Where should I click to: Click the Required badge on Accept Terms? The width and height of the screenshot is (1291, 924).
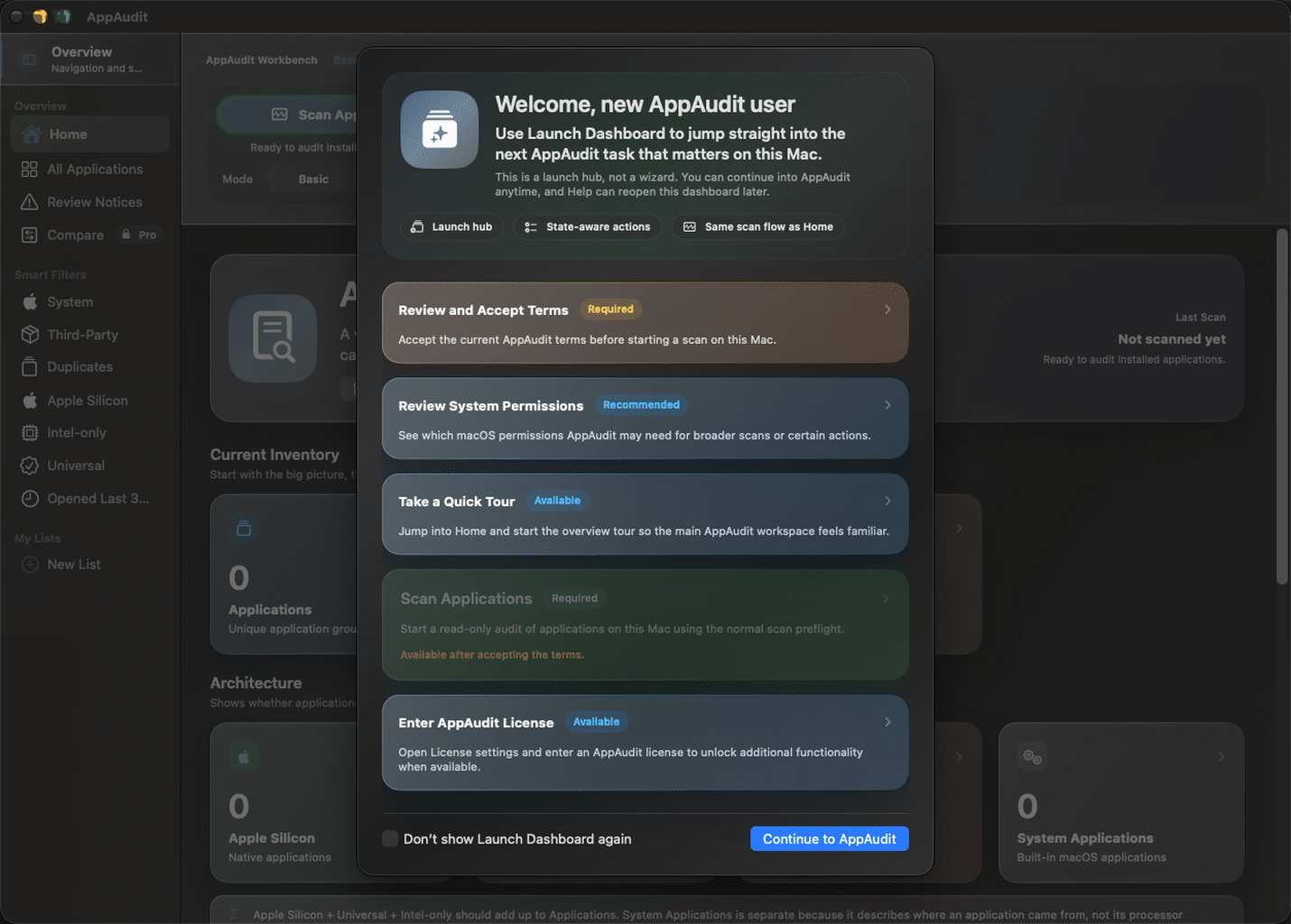610,310
